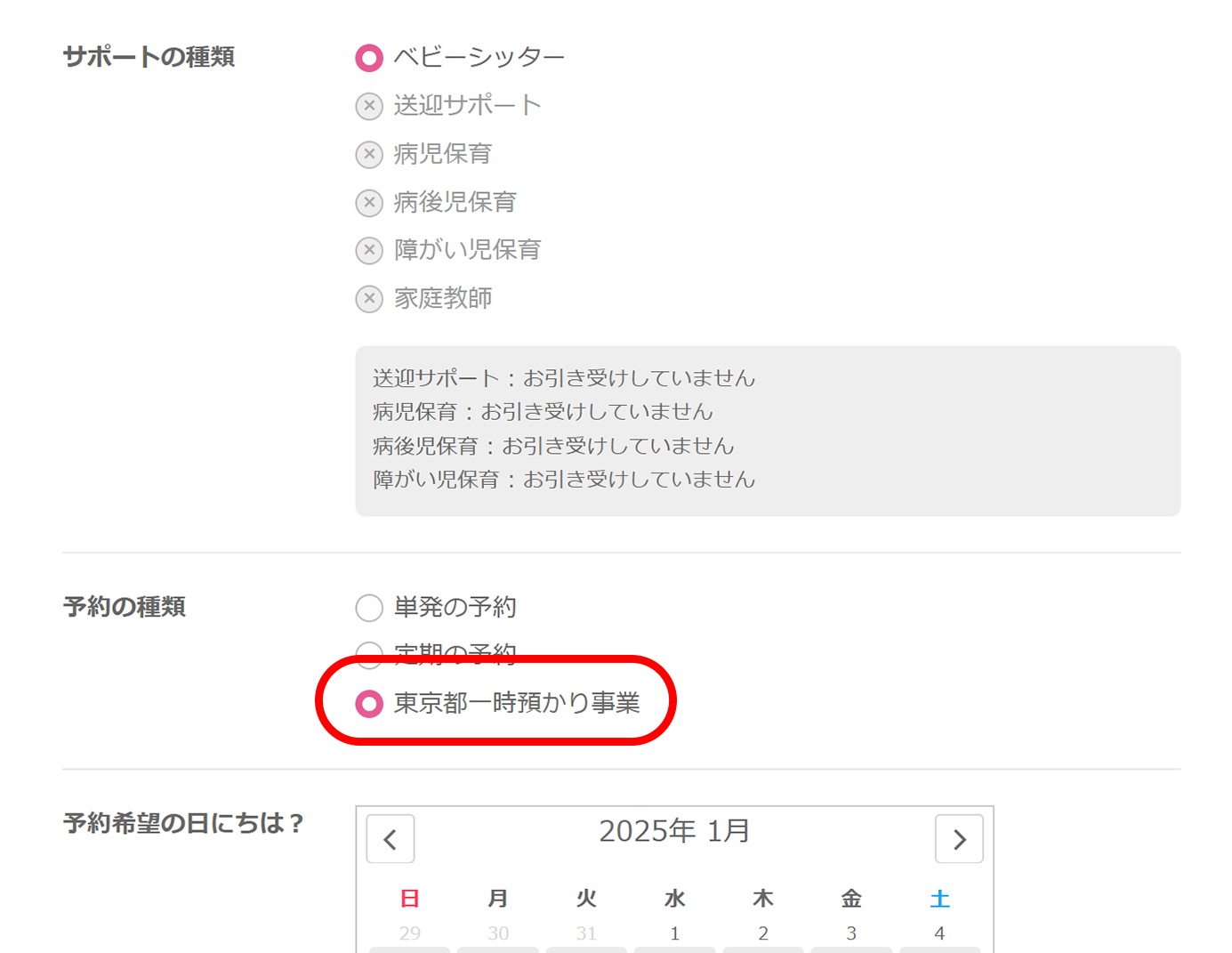Select the 定期の予約 radio button

click(x=369, y=652)
